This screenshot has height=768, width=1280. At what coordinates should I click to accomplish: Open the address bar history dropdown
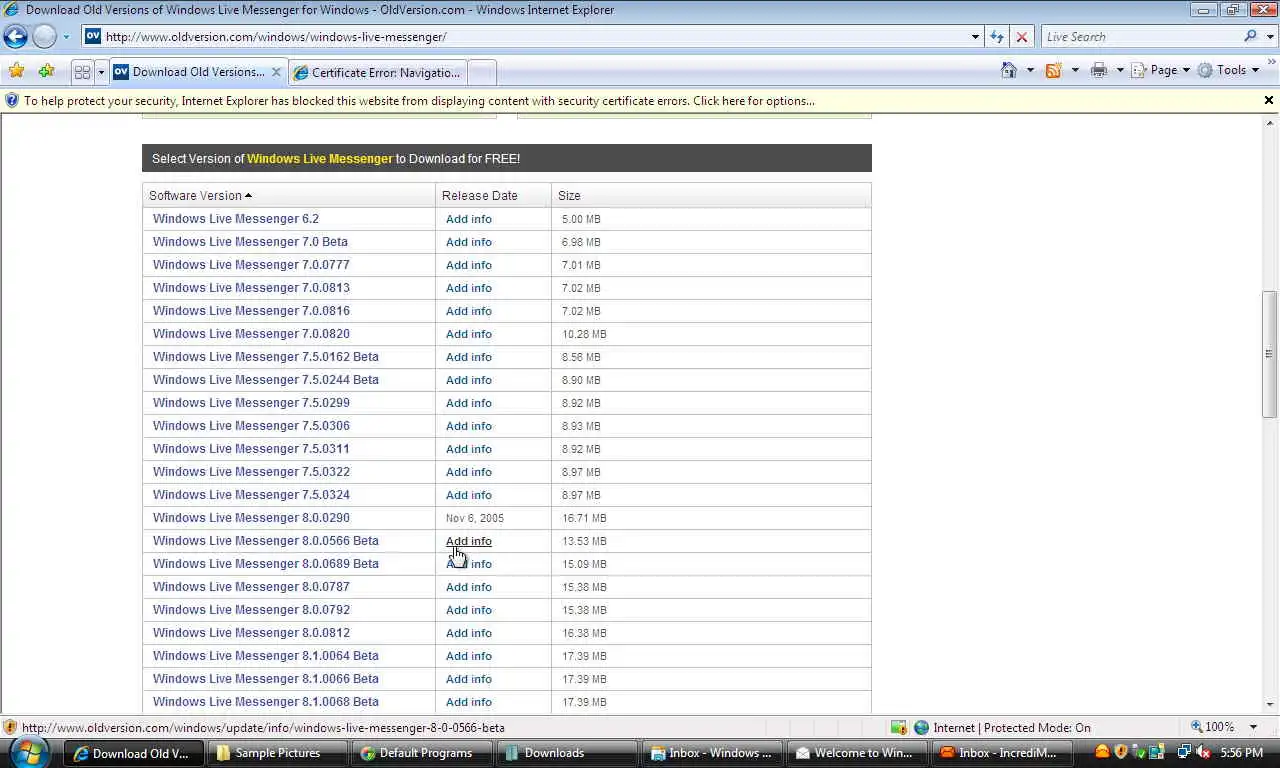(x=975, y=37)
